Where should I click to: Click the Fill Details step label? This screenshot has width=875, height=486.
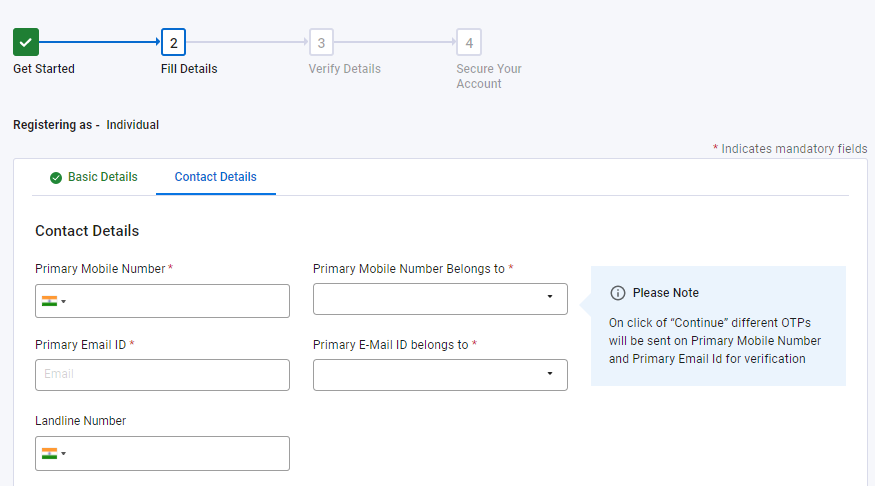click(x=189, y=69)
